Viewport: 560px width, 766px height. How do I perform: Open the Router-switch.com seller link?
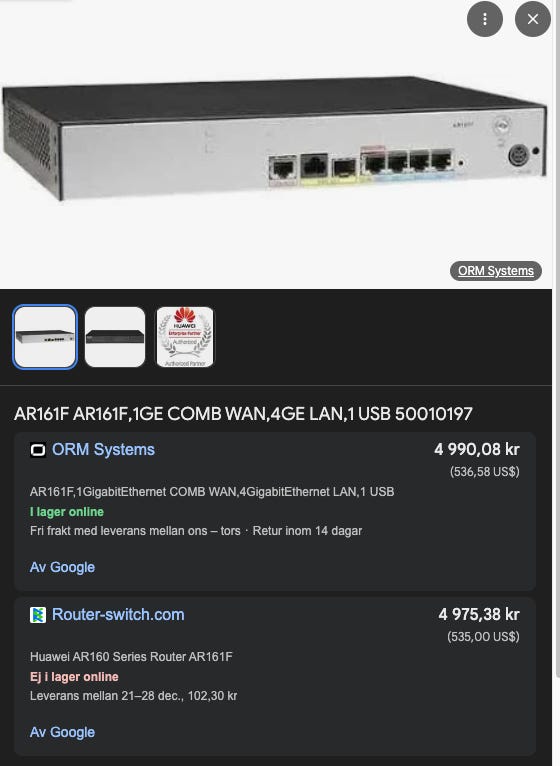point(118,615)
